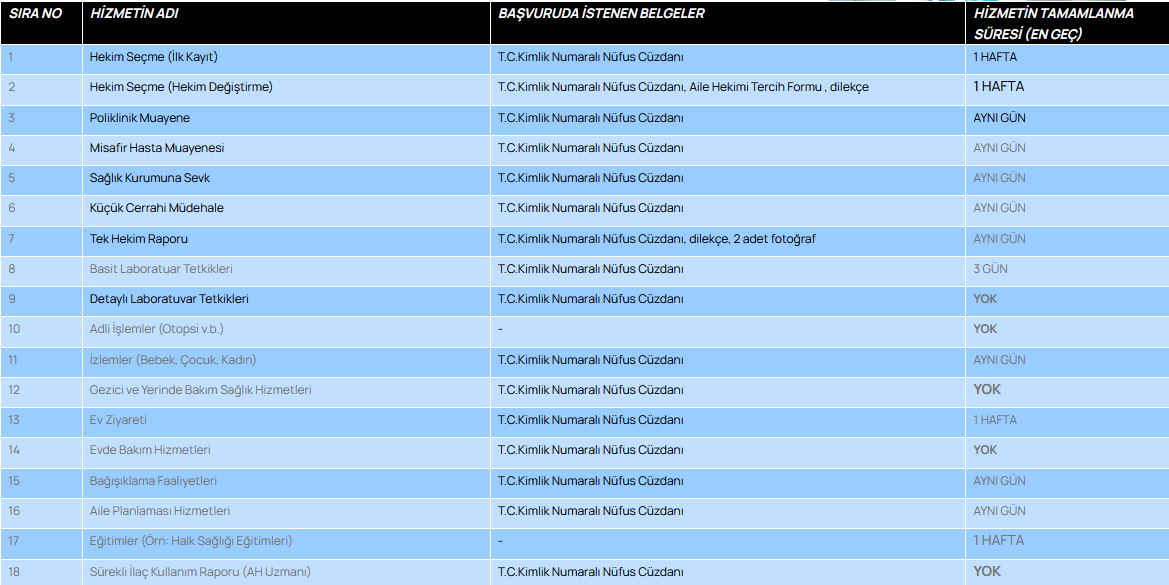Click the '3 GÜN' completion time cell

[990, 269]
